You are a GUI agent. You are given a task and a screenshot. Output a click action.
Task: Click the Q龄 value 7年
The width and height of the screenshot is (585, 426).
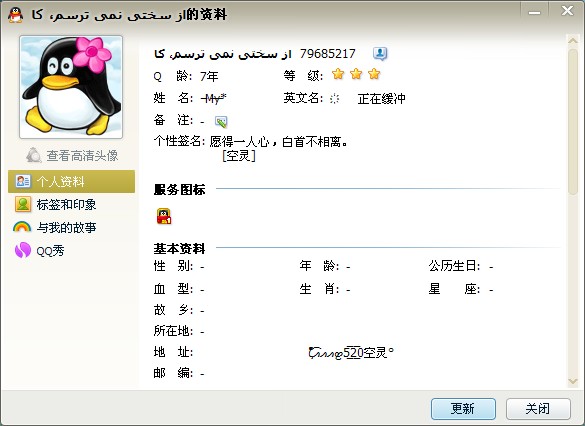209,76
